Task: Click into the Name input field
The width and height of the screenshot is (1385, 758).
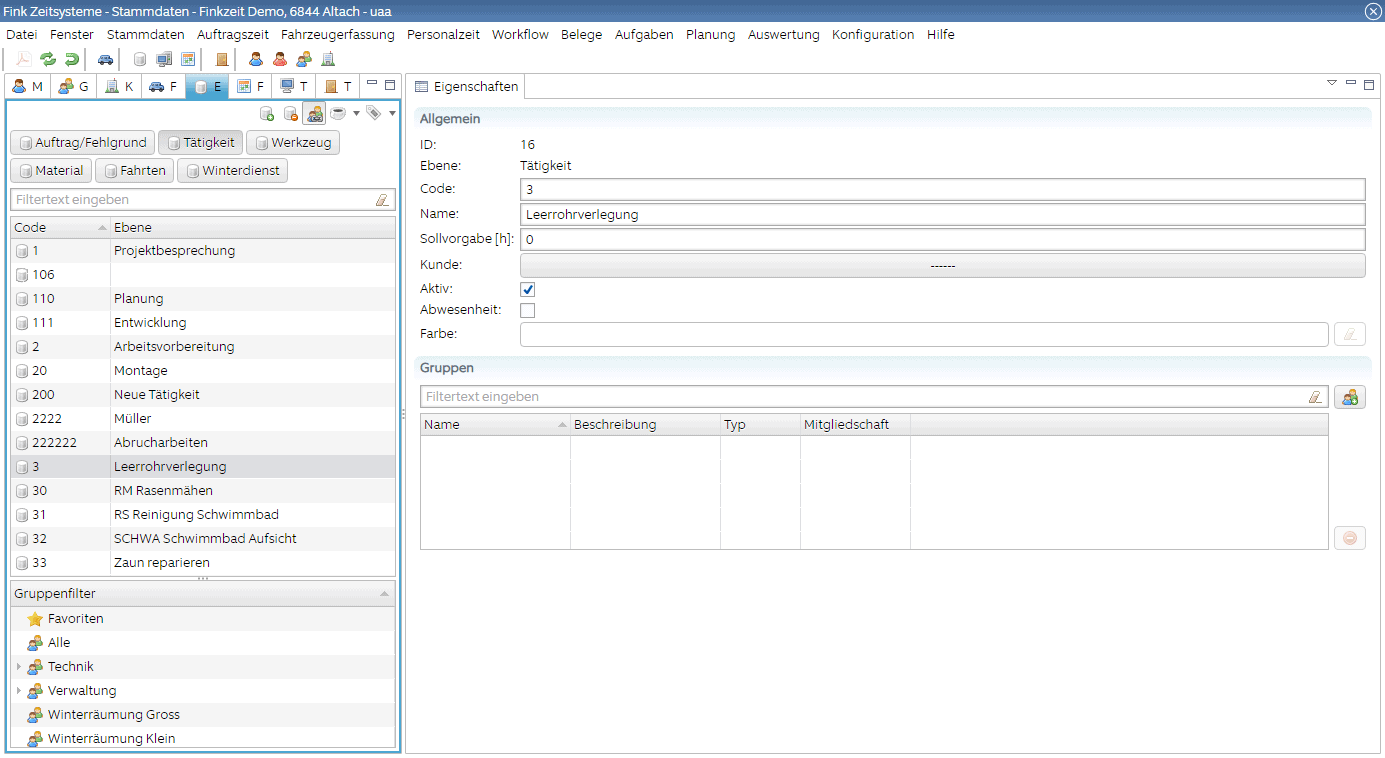Action: coord(943,214)
